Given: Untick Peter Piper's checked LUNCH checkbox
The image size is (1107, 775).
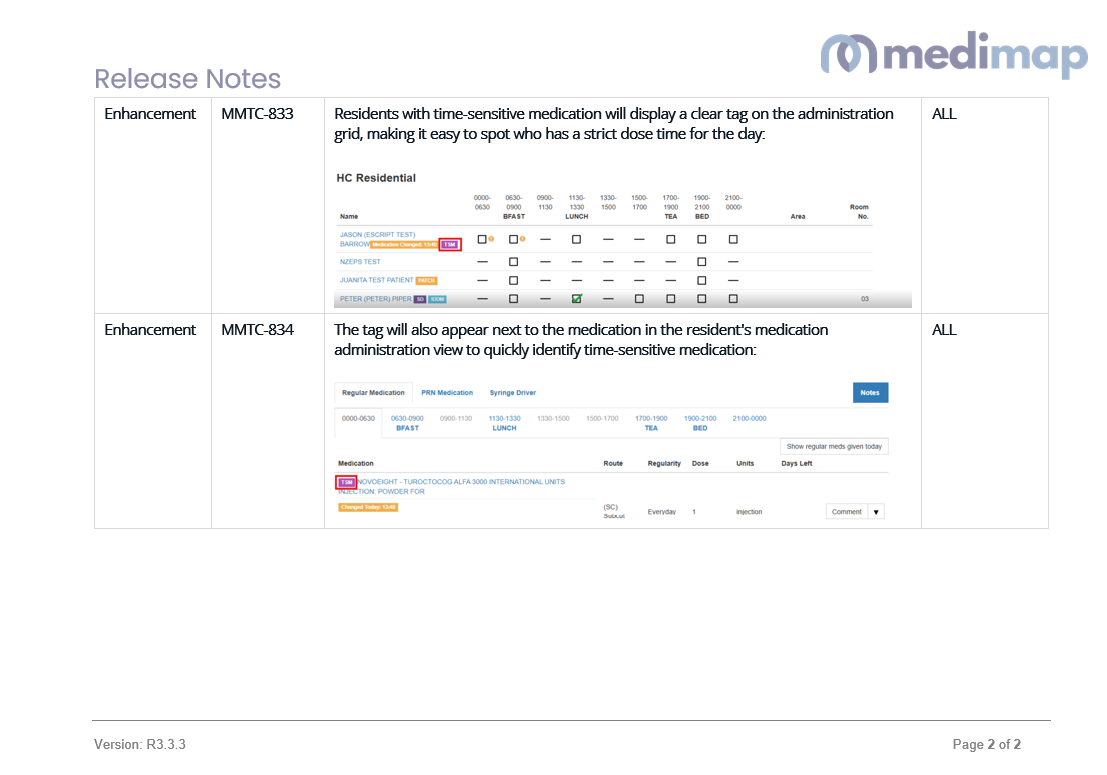Looking at the screenshot, I should 576,299.
